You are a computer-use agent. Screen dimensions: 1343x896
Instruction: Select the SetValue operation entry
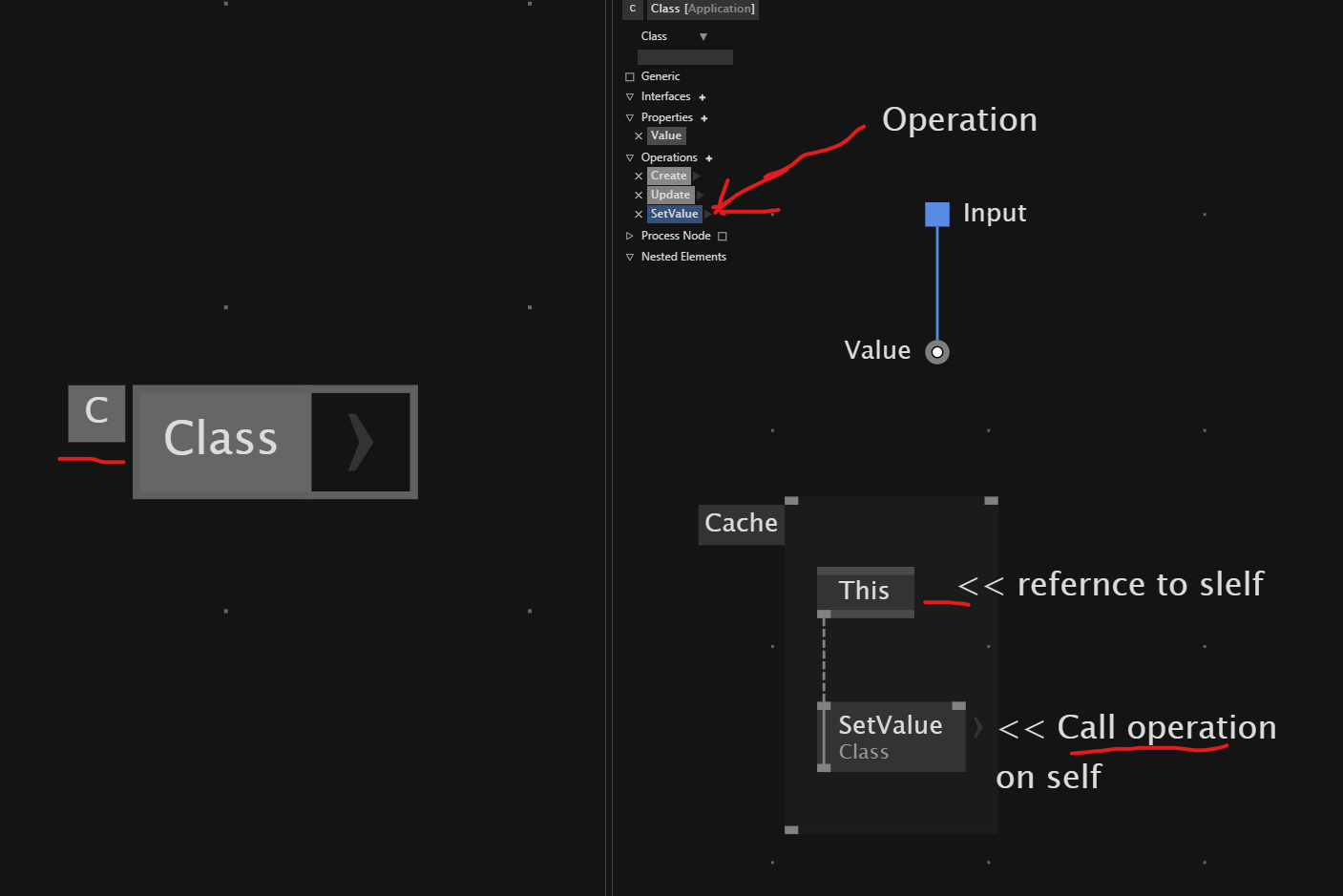(674, 214)
